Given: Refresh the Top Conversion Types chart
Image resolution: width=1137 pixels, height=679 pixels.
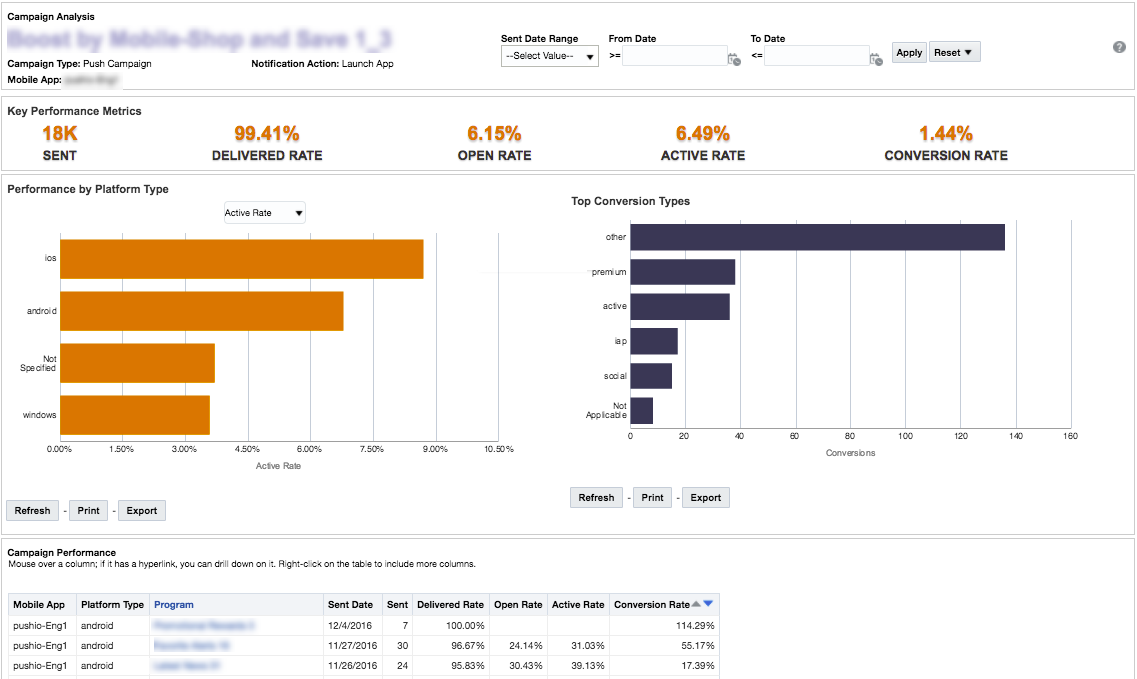Looking at the screenshot, I should click(x=596, y=497).
